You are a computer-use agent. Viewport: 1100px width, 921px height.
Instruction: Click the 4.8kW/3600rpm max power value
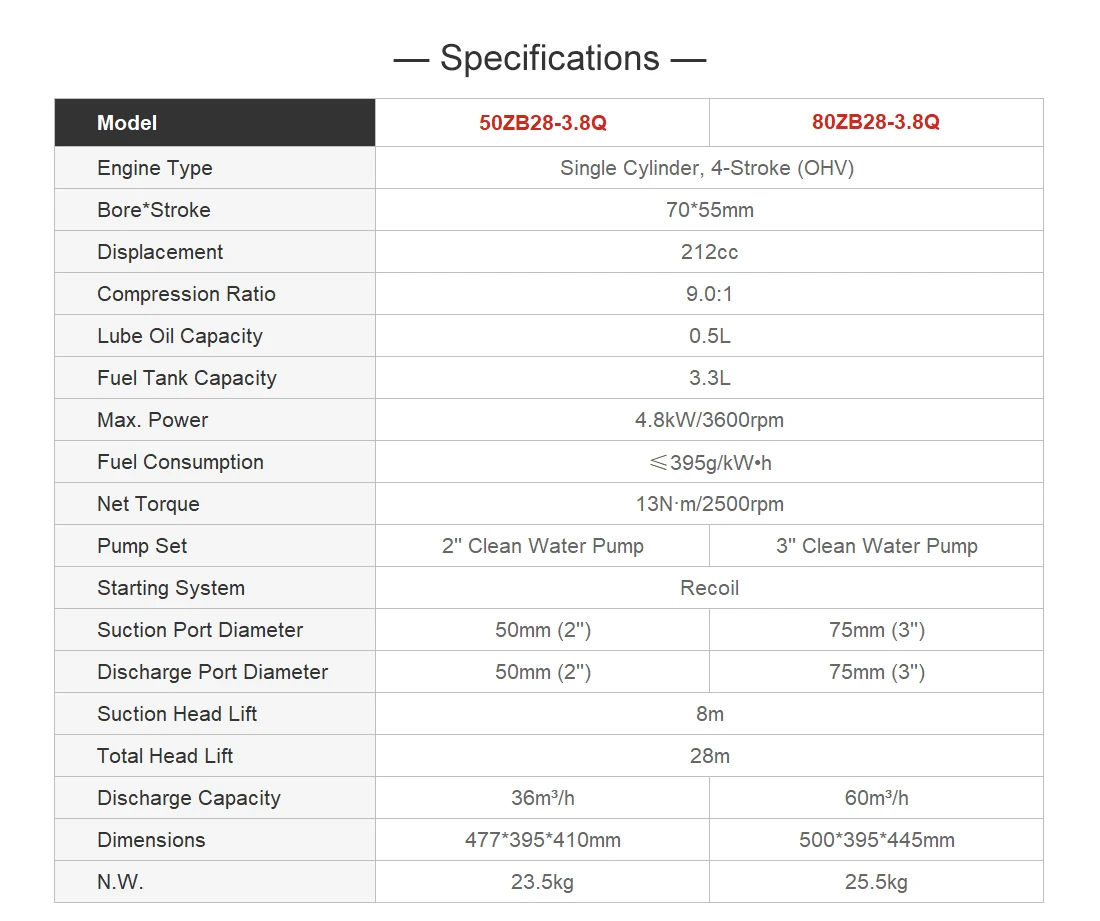(709, 420)
